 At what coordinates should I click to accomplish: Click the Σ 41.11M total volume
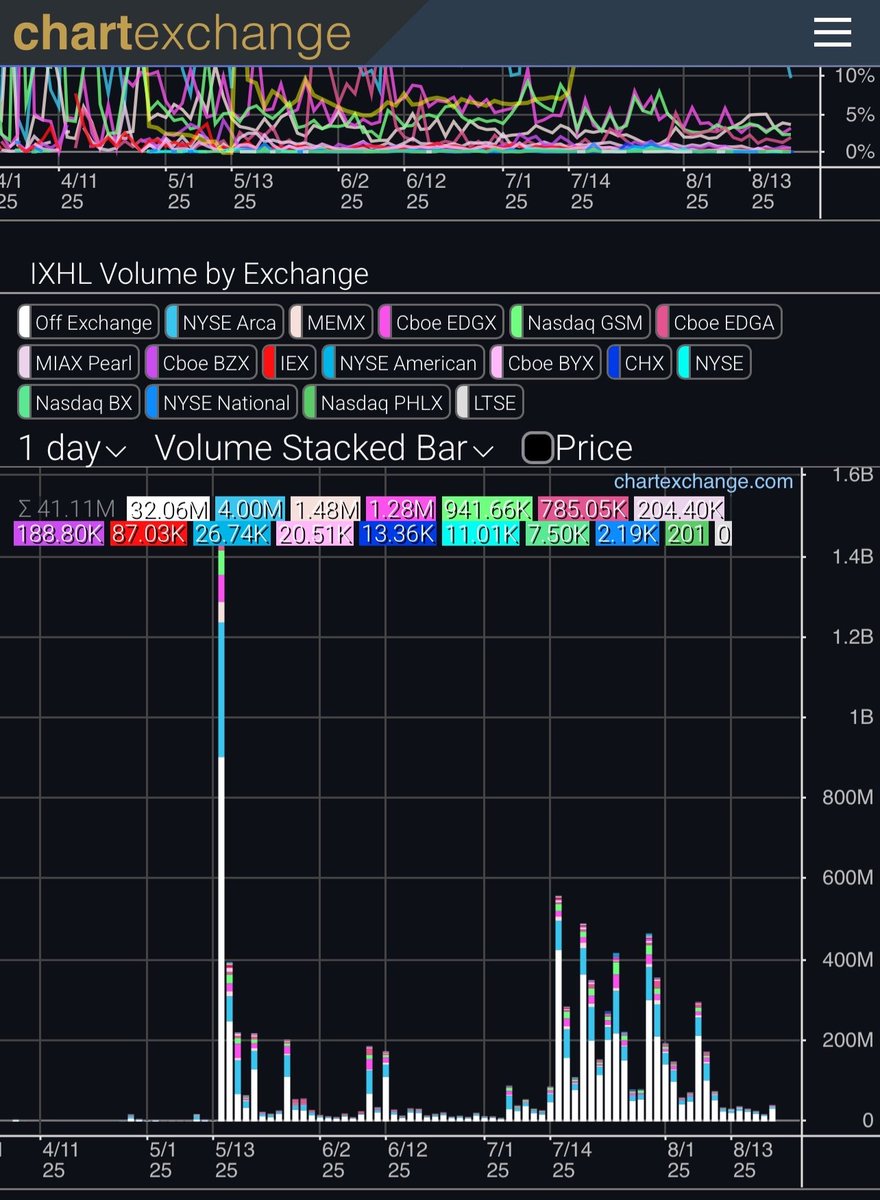pyautogui.click(x=69, y=509)
